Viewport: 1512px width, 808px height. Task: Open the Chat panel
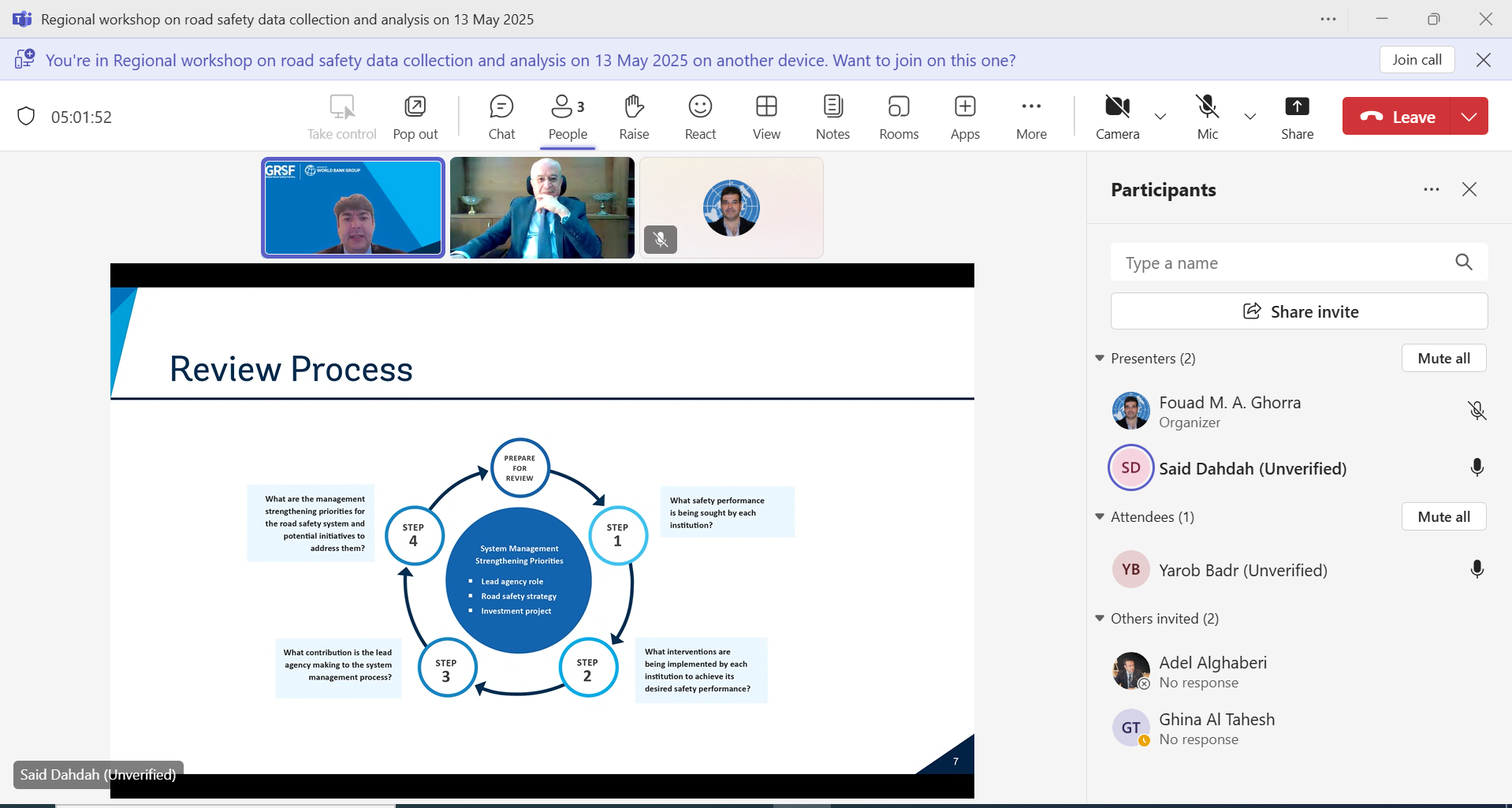(x=501, y=117)
